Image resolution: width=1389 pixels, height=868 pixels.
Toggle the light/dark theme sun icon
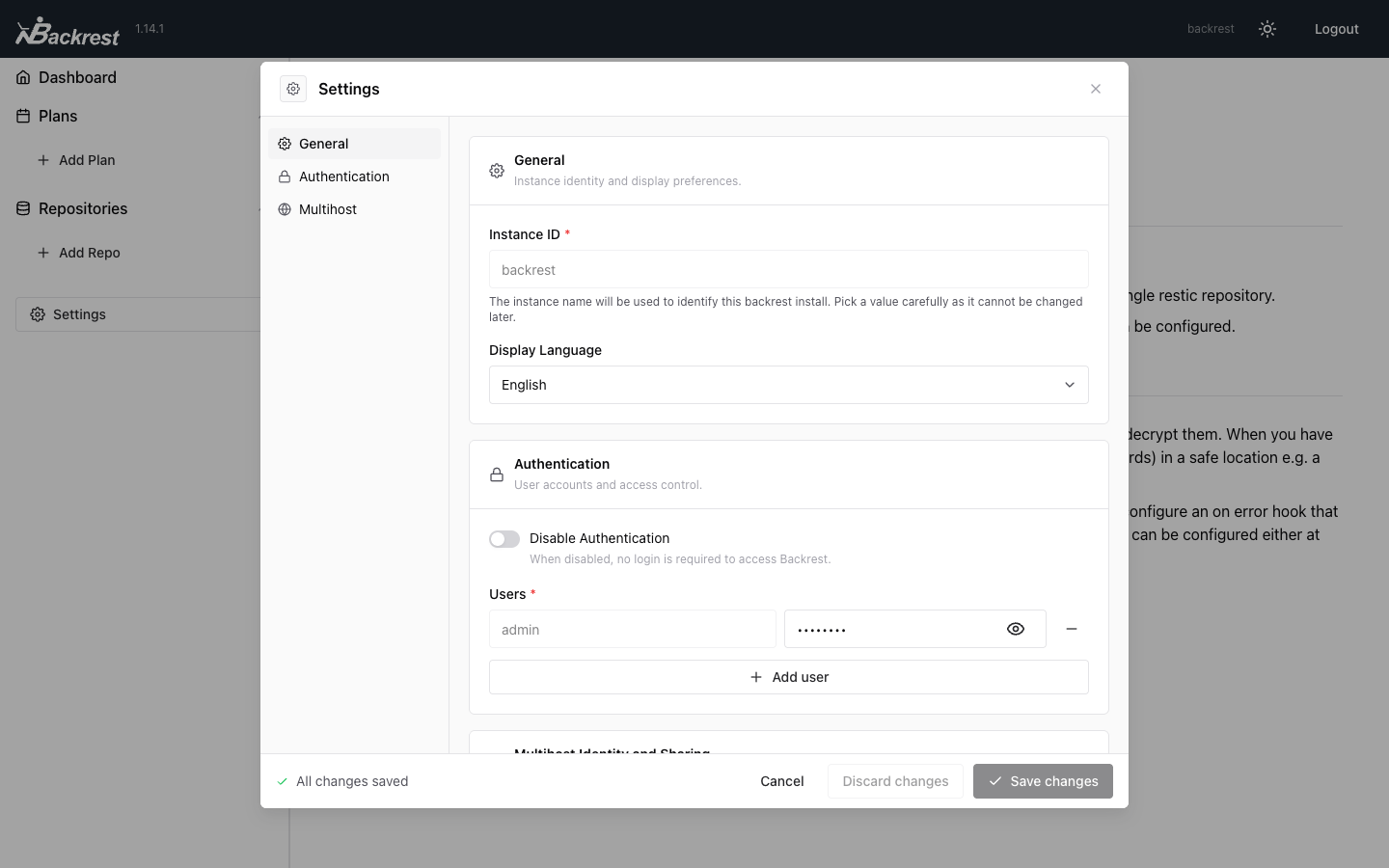[x=1267, y=29]
